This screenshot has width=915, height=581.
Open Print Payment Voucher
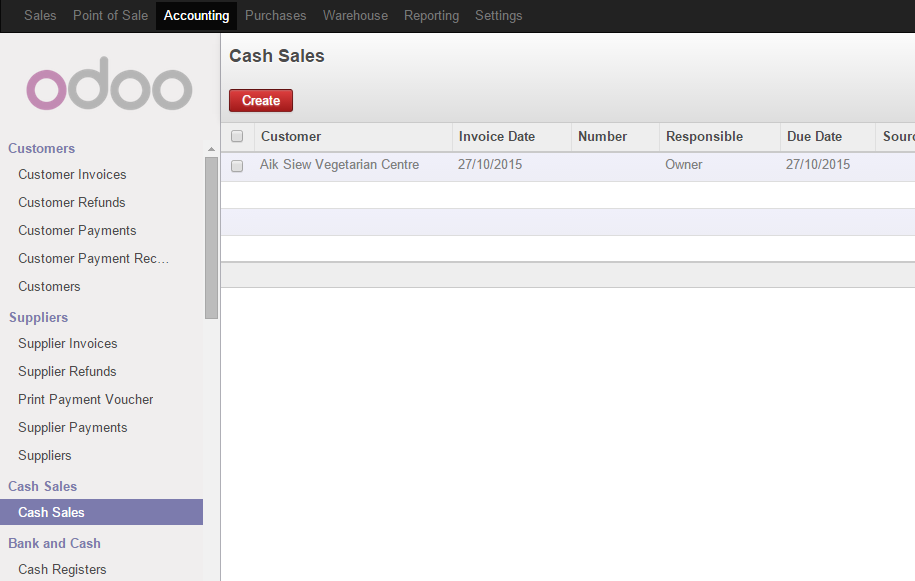tap(87, 399)
